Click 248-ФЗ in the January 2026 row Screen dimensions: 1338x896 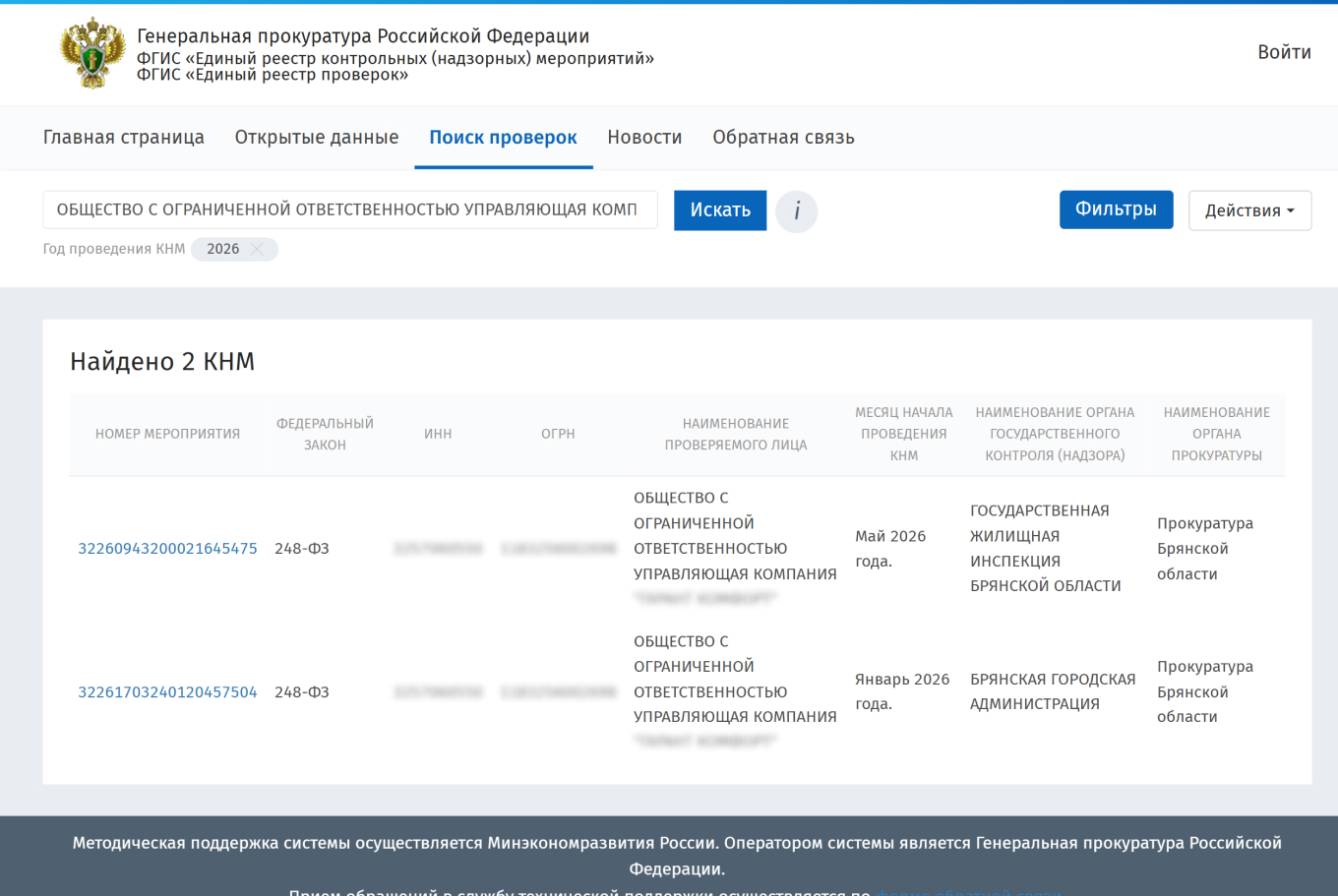(302, 692)
